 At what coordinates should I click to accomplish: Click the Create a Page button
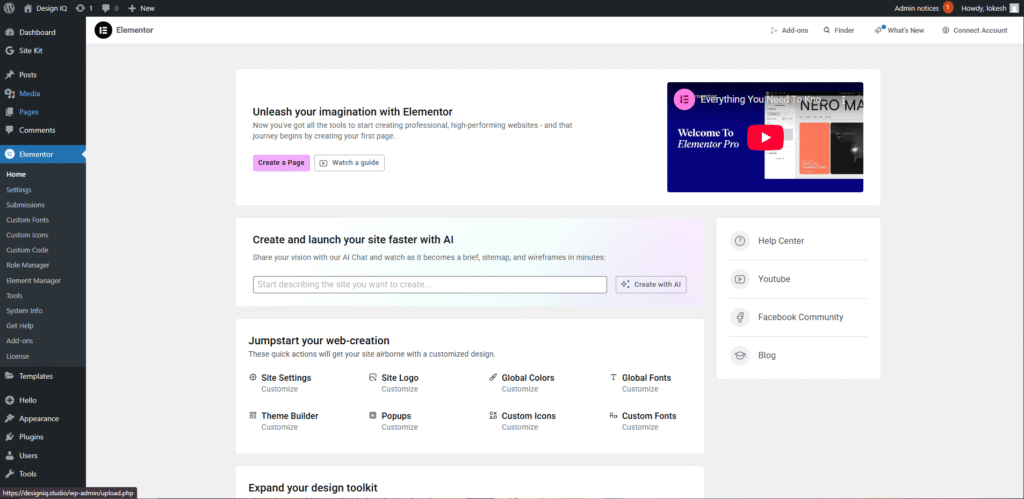coord(281,163)
